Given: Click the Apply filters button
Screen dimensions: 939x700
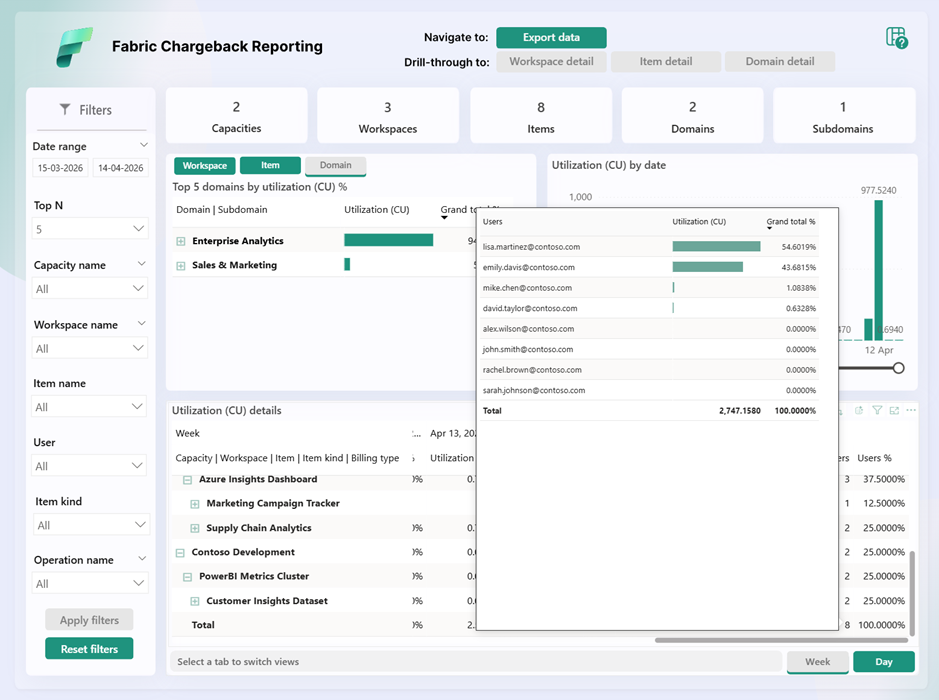Looking at the screenshot, I should tap(89, 620).
